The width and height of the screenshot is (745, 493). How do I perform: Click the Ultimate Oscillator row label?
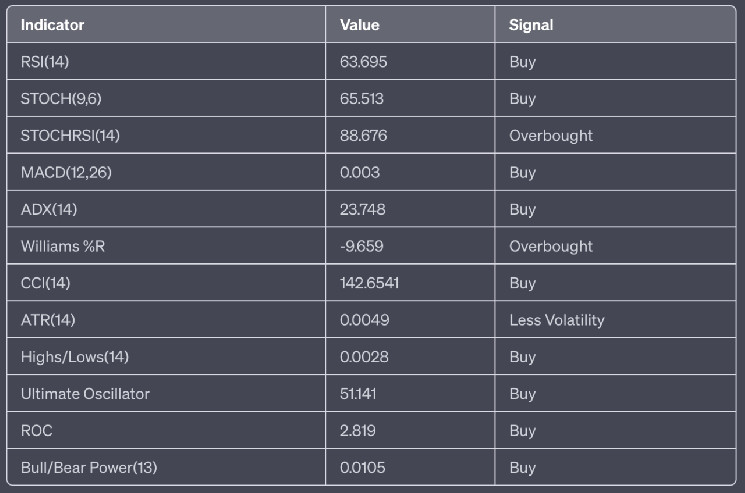tap(85, 394)
